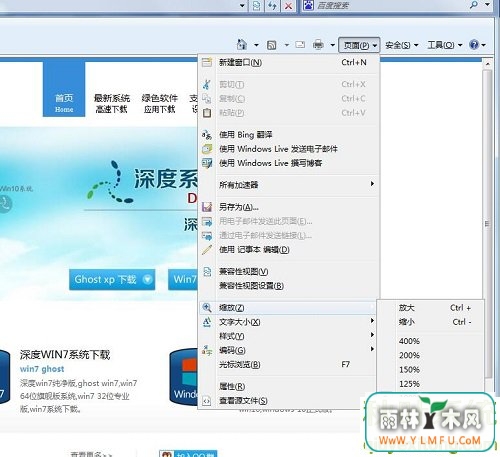Open the 页面(P) dropdown menu
The image size is (500, 457).
359,45
